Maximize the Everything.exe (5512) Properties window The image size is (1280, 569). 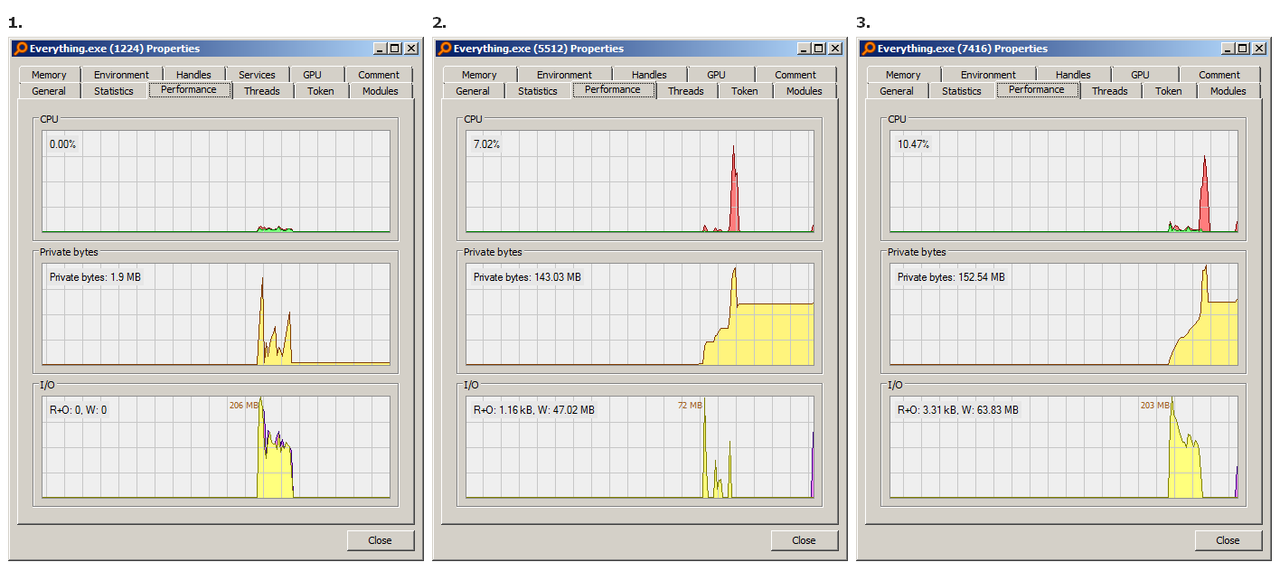point(818,48)
